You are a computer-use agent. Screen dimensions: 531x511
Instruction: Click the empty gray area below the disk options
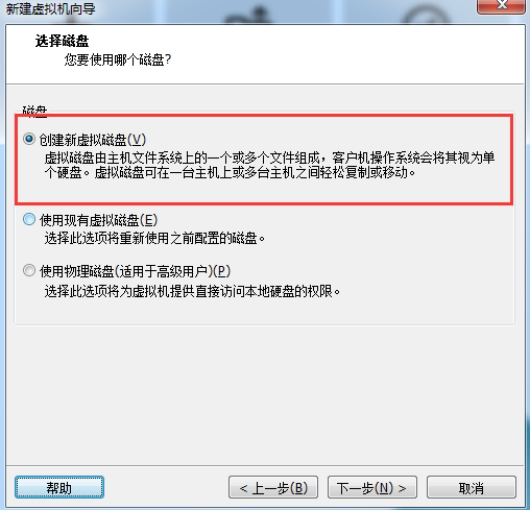coord(264,393)
